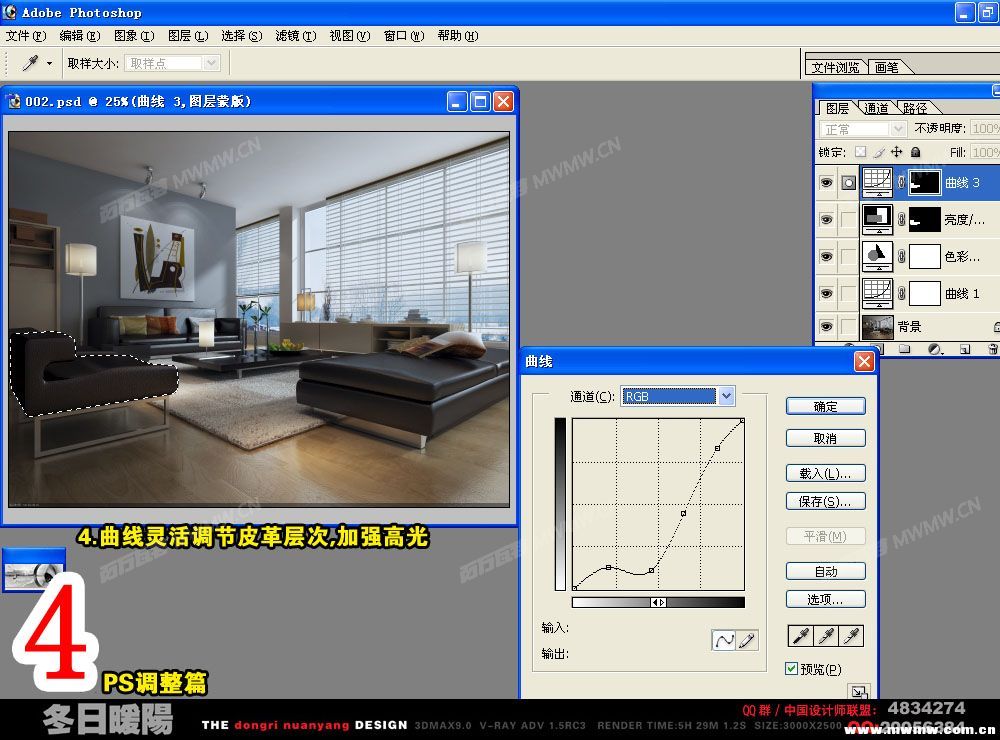Image resolution: width=1000 pixels, height=740 pixels.
Task: Select the layer mask of 曲线 3
Action: [924, 182]
